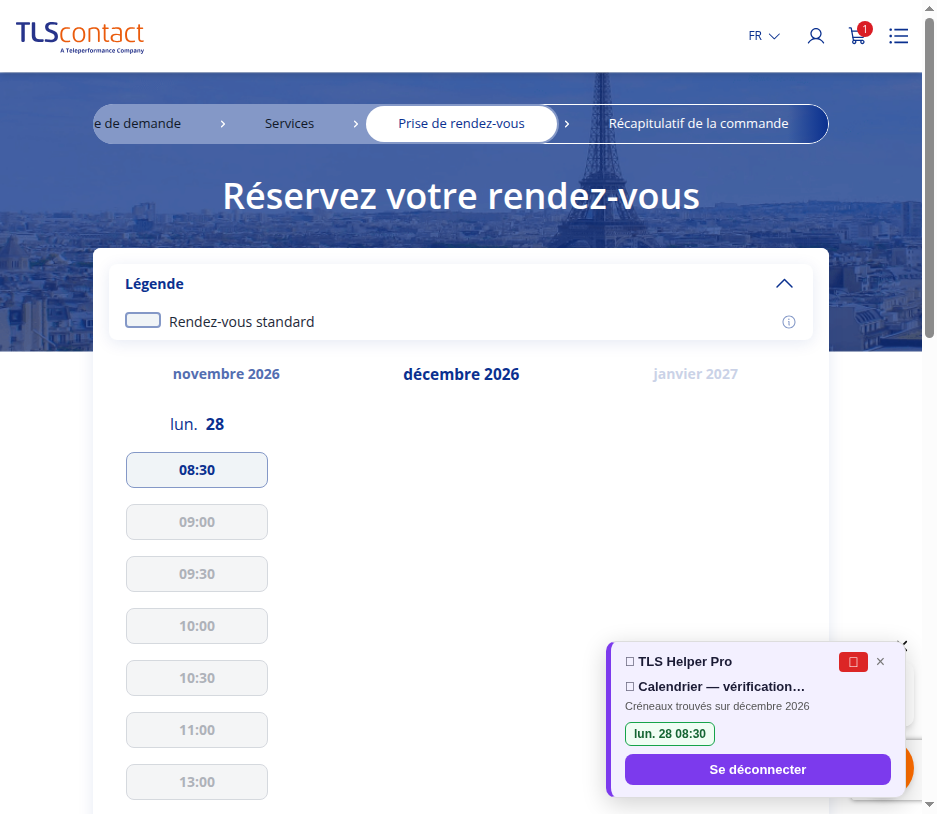Click the red button in TLS Helper Pro

click(x=853, y=662)
